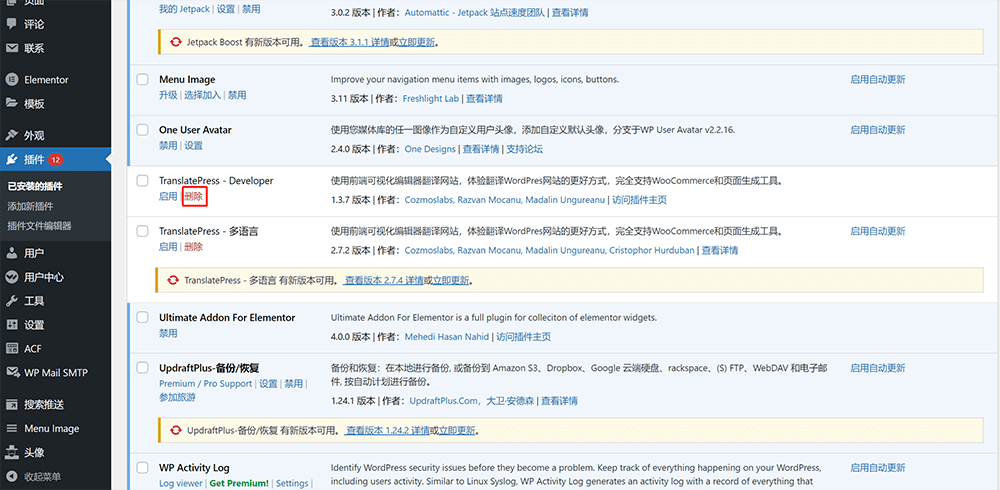
Task: Click 查看版本 1.24.2 详情 link
Action: 387,430
